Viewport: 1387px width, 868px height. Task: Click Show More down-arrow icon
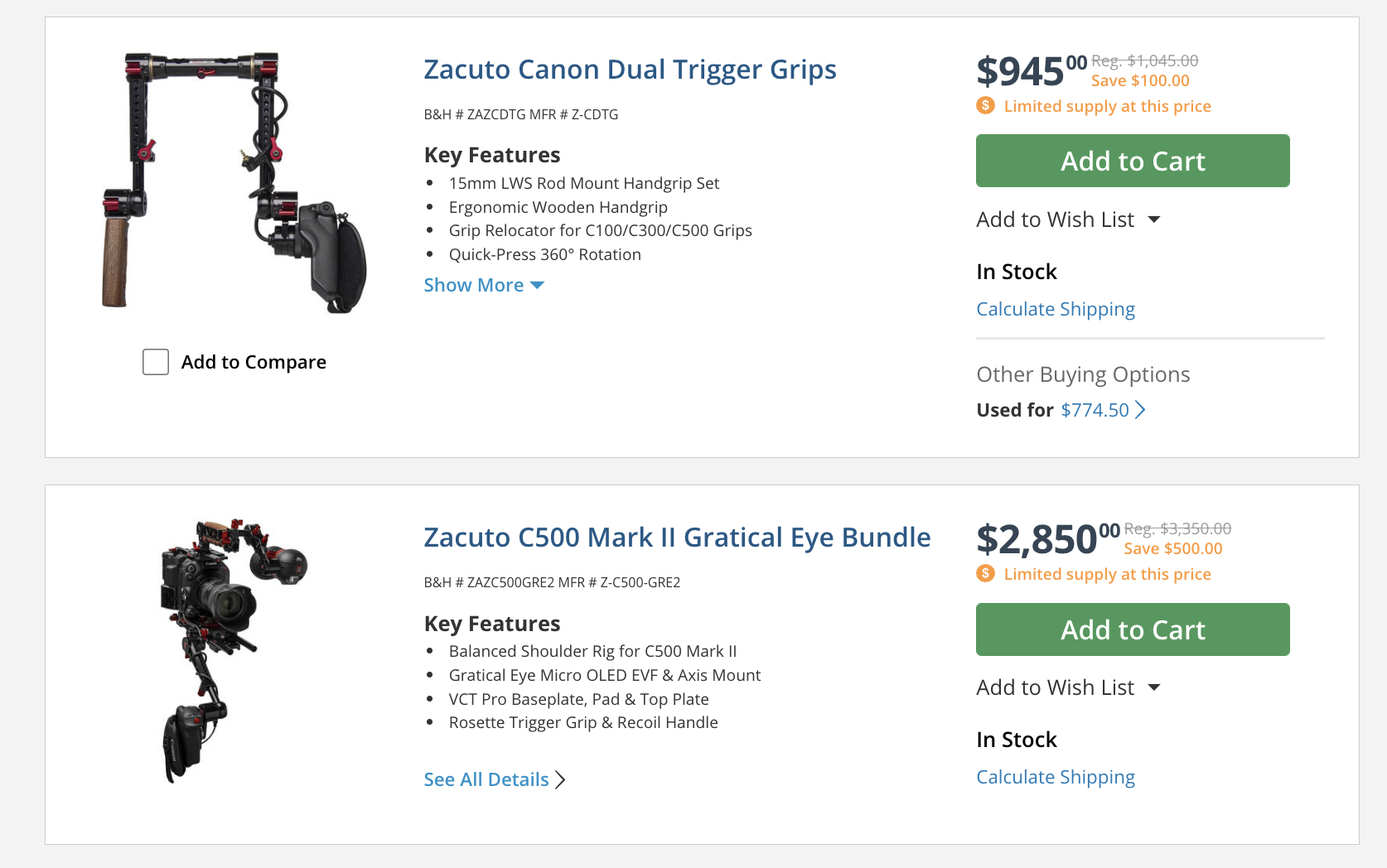click(x=537, y=285)
